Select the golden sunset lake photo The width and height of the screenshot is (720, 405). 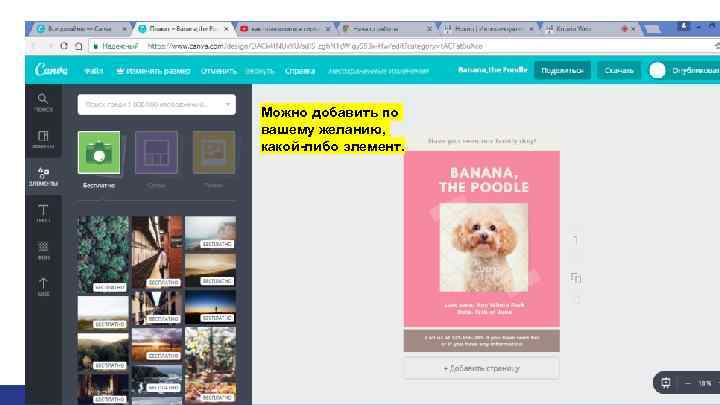point(157,344)
